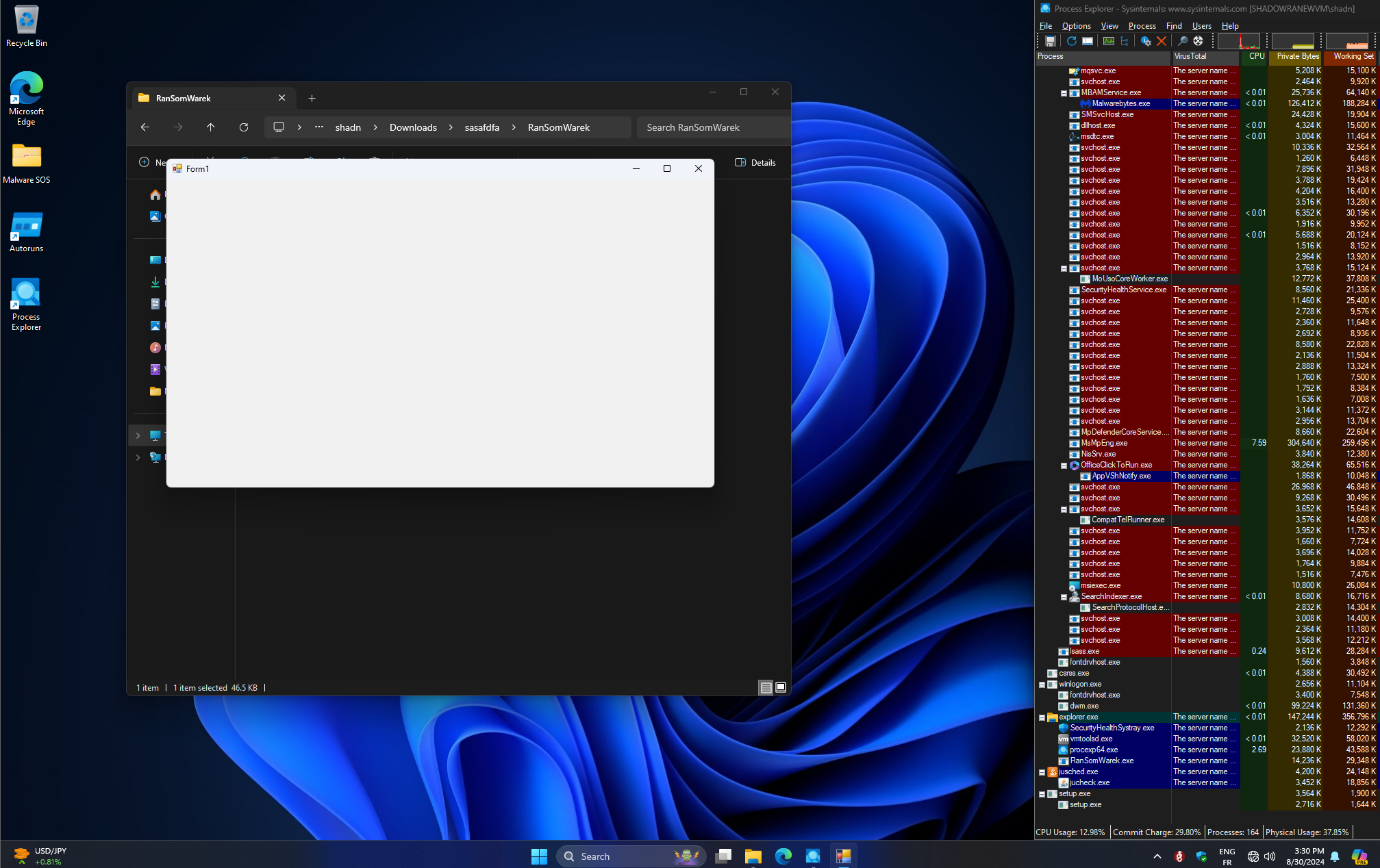
Task: Collapse the explorer.exe process tree node
Action: coord(1042,717)
